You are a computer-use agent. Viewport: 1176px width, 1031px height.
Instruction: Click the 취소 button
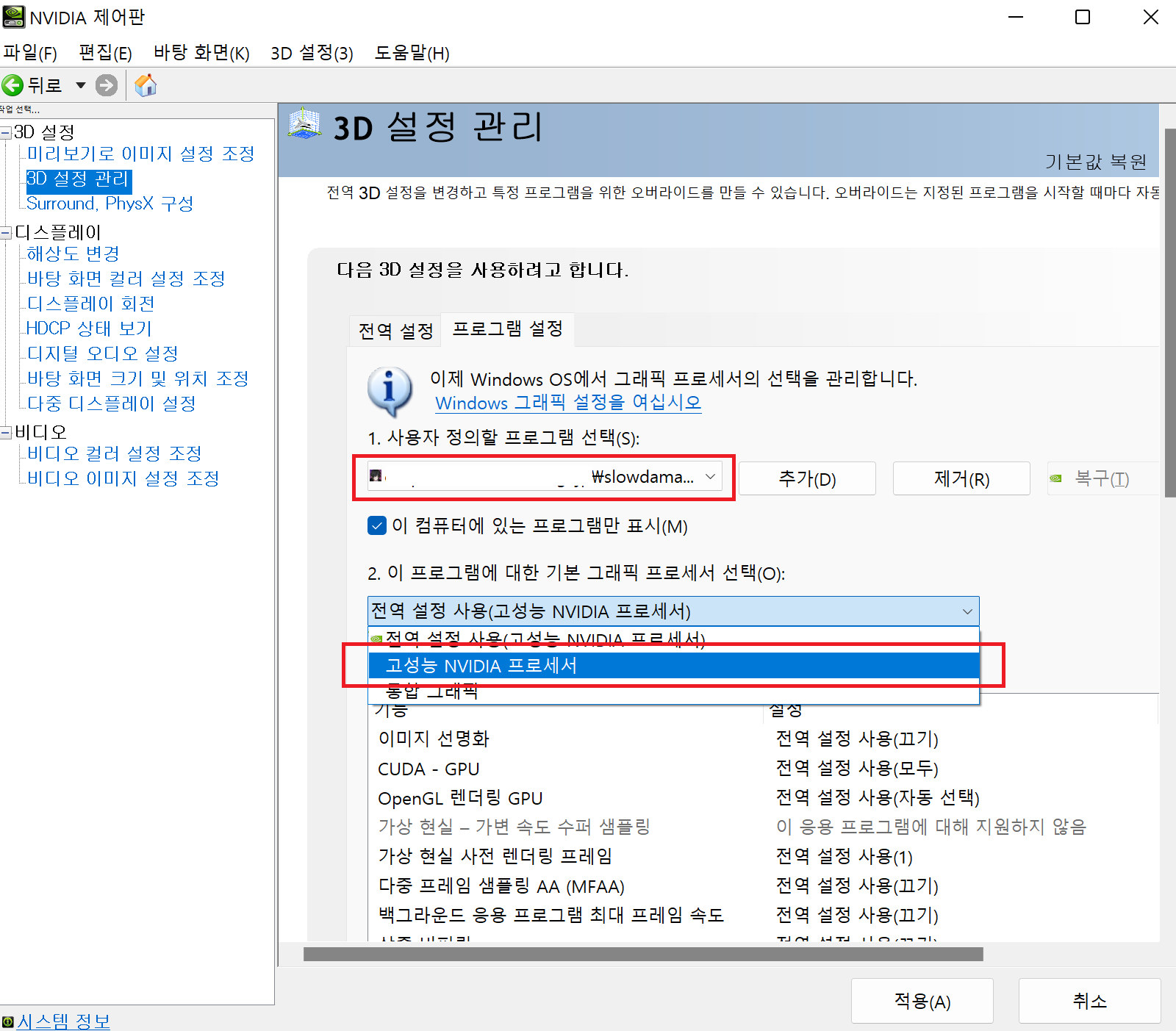coord(1090,1001)
